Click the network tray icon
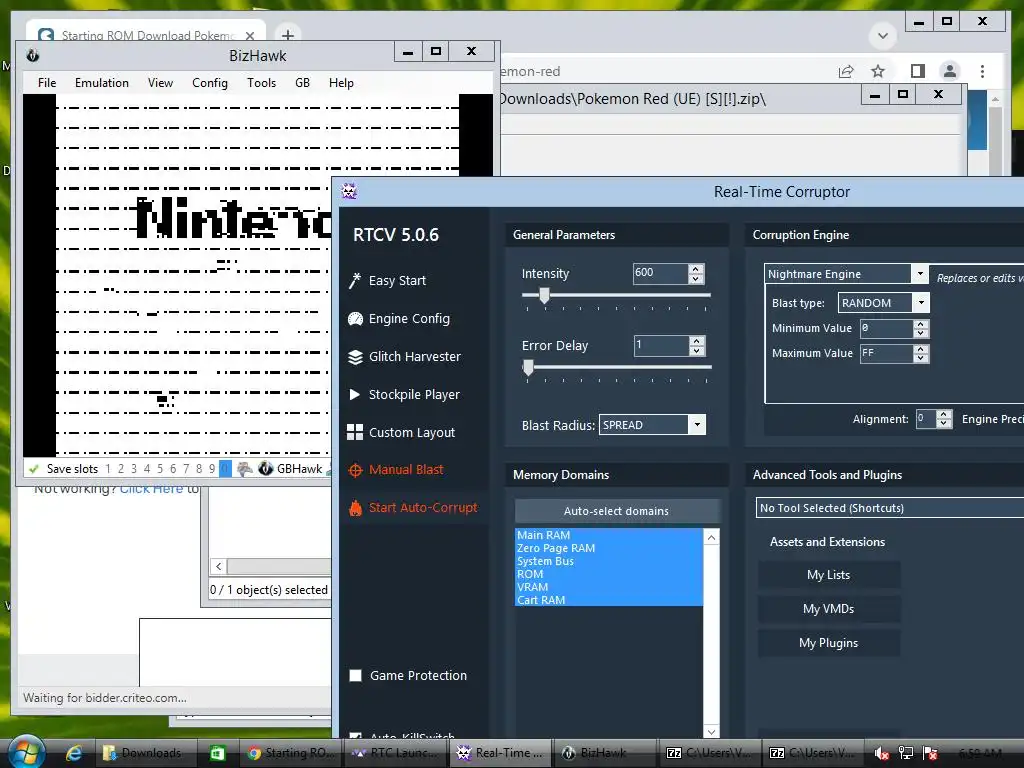Viewport: 1024px width, 768px height. (906, 754)
